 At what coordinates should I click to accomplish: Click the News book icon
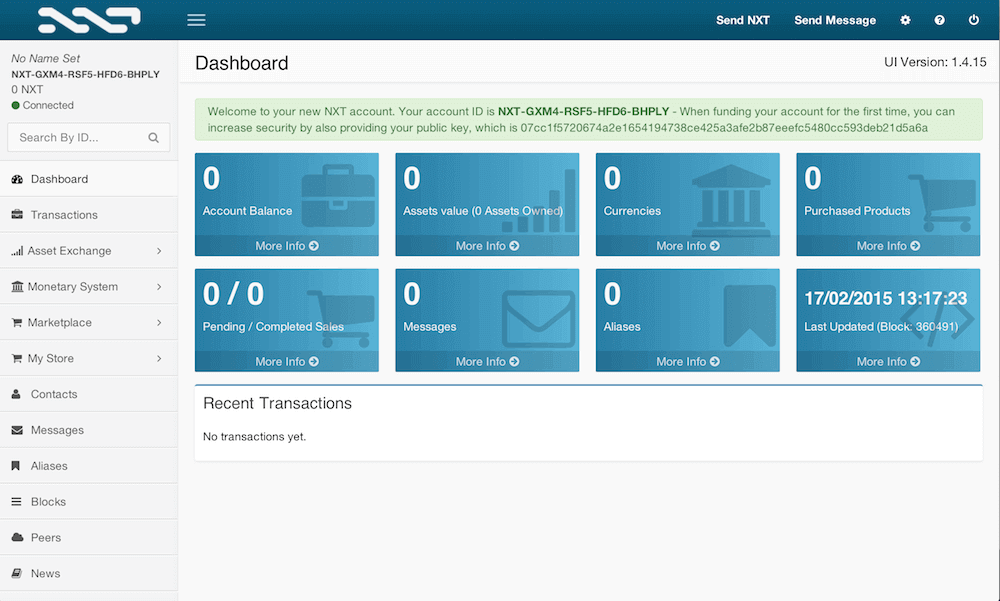[17, 573]
